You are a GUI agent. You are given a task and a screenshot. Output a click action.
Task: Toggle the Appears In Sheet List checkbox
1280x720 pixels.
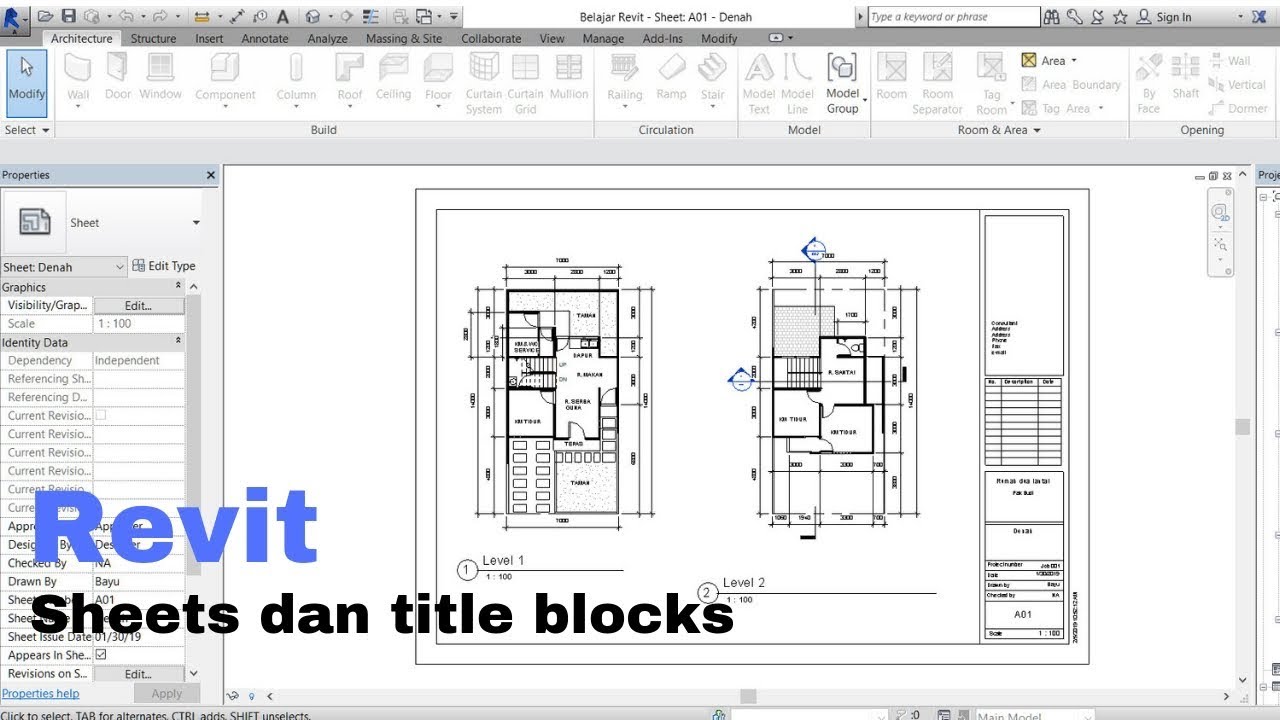[100, 655]
